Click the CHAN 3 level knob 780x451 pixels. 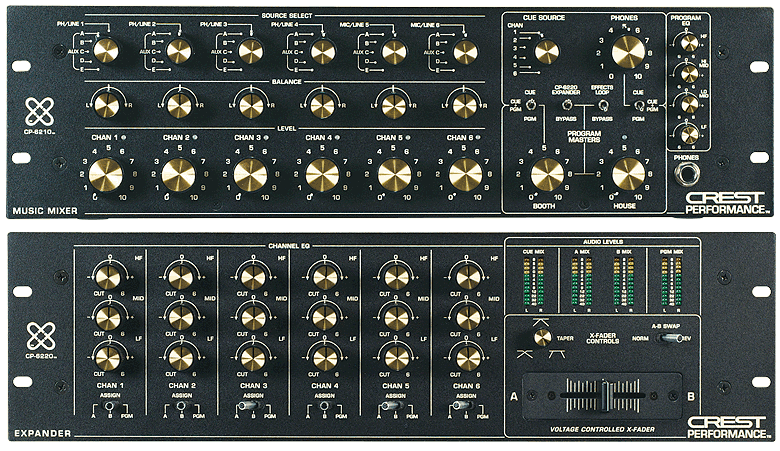250,175
